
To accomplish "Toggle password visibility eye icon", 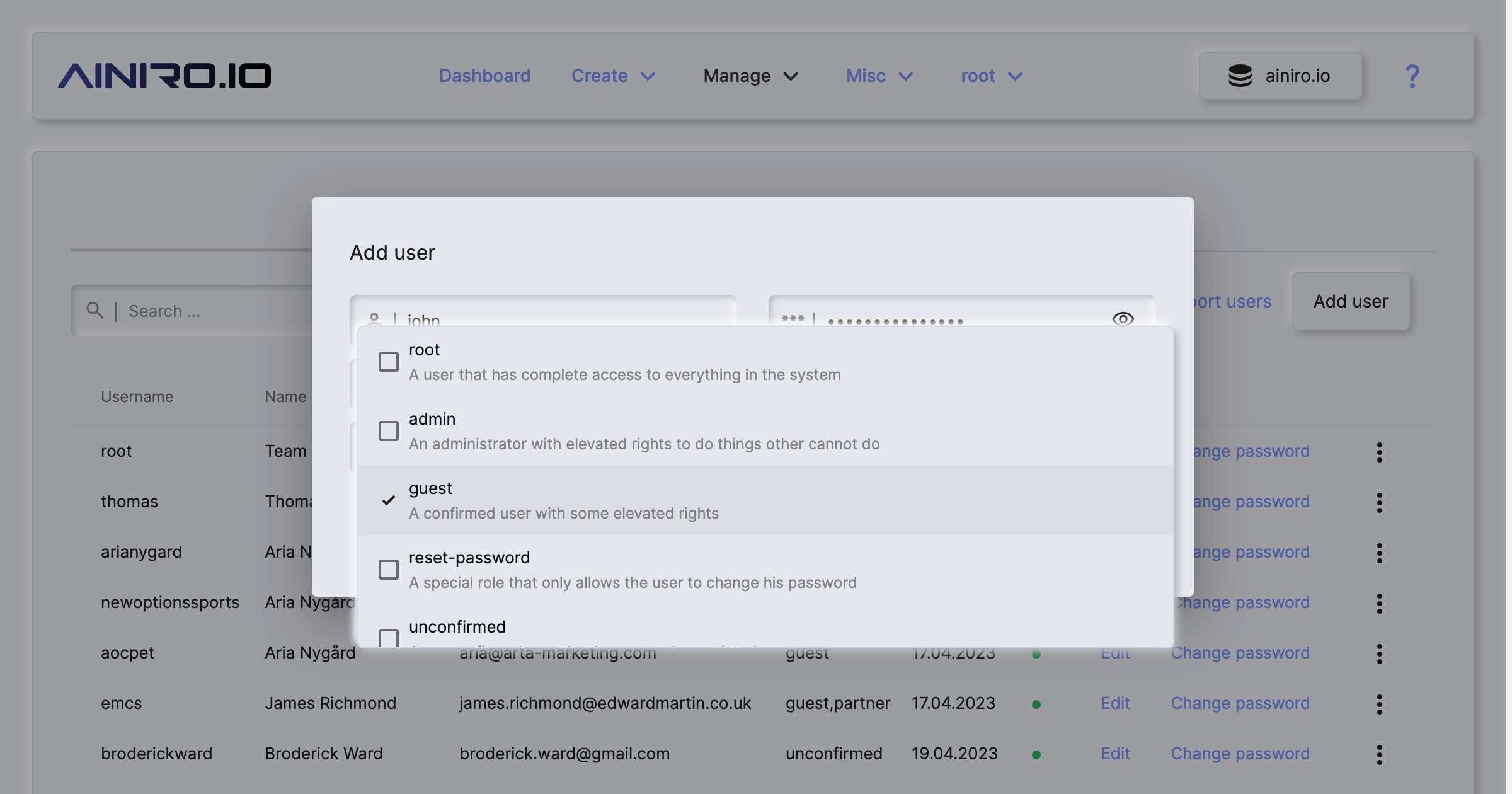I will 1123,319.
